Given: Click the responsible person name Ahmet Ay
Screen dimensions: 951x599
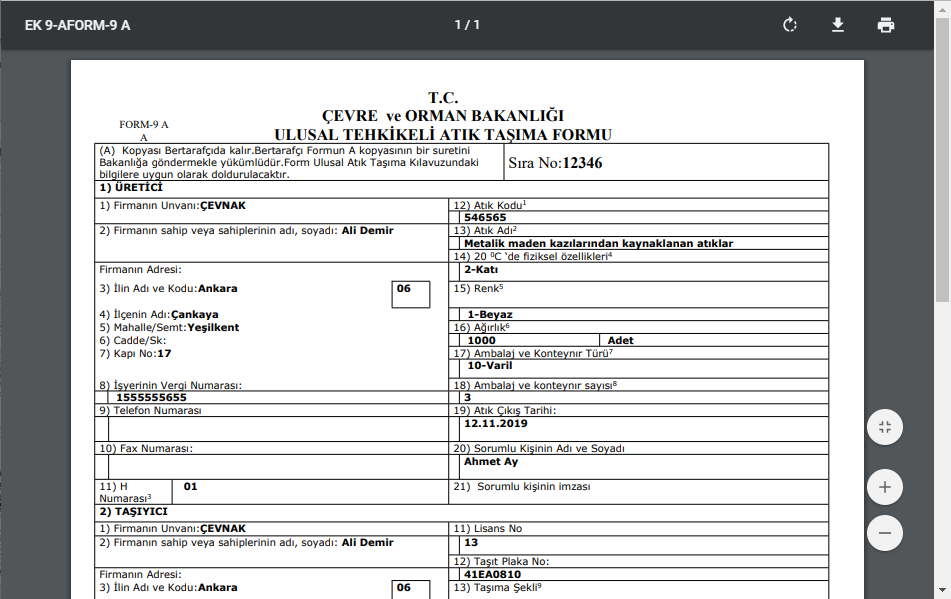Looking at the screenshot, I should (x=491, y=462).
